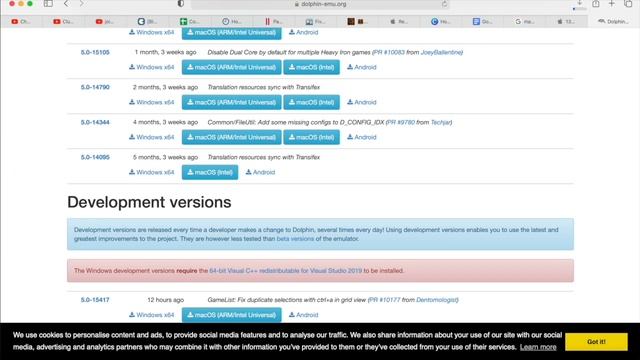Image resolution: width=640 pixels, height=360 pixels.
Task: Download macOS ARM/Intel Universal for 5.0-15105
Action: 231,67
